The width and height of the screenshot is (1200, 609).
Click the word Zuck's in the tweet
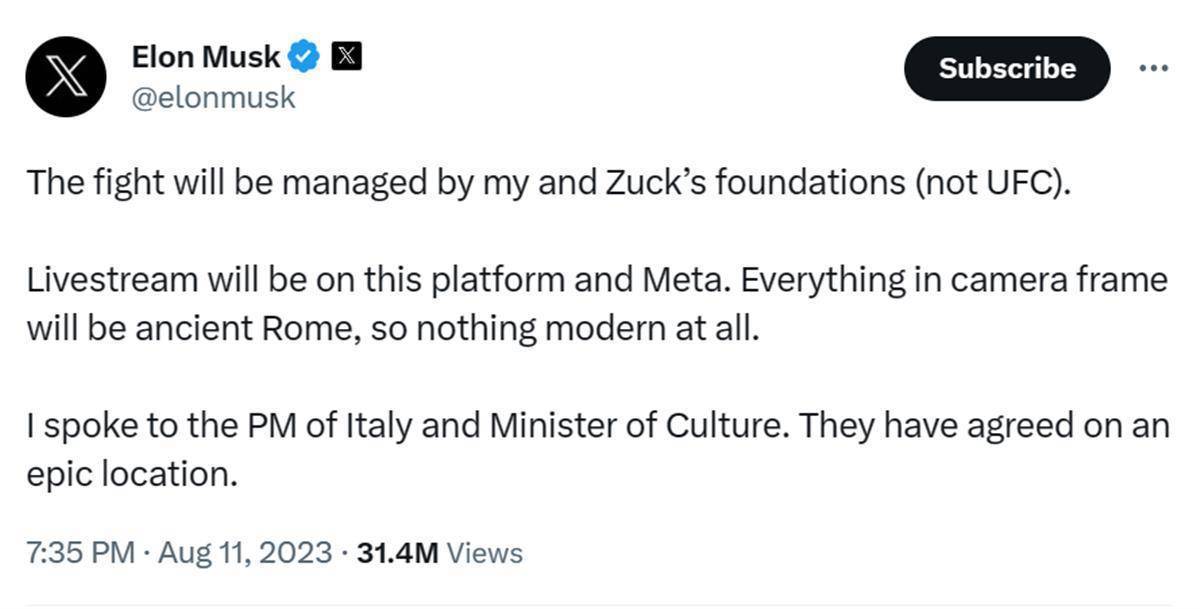click(632, 184)
